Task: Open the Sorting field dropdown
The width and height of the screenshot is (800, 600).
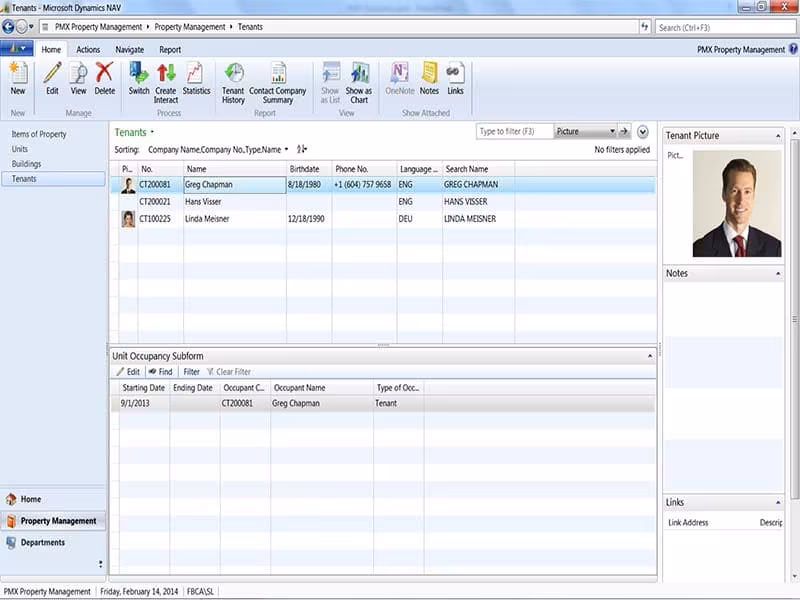Action: point(286,149)
